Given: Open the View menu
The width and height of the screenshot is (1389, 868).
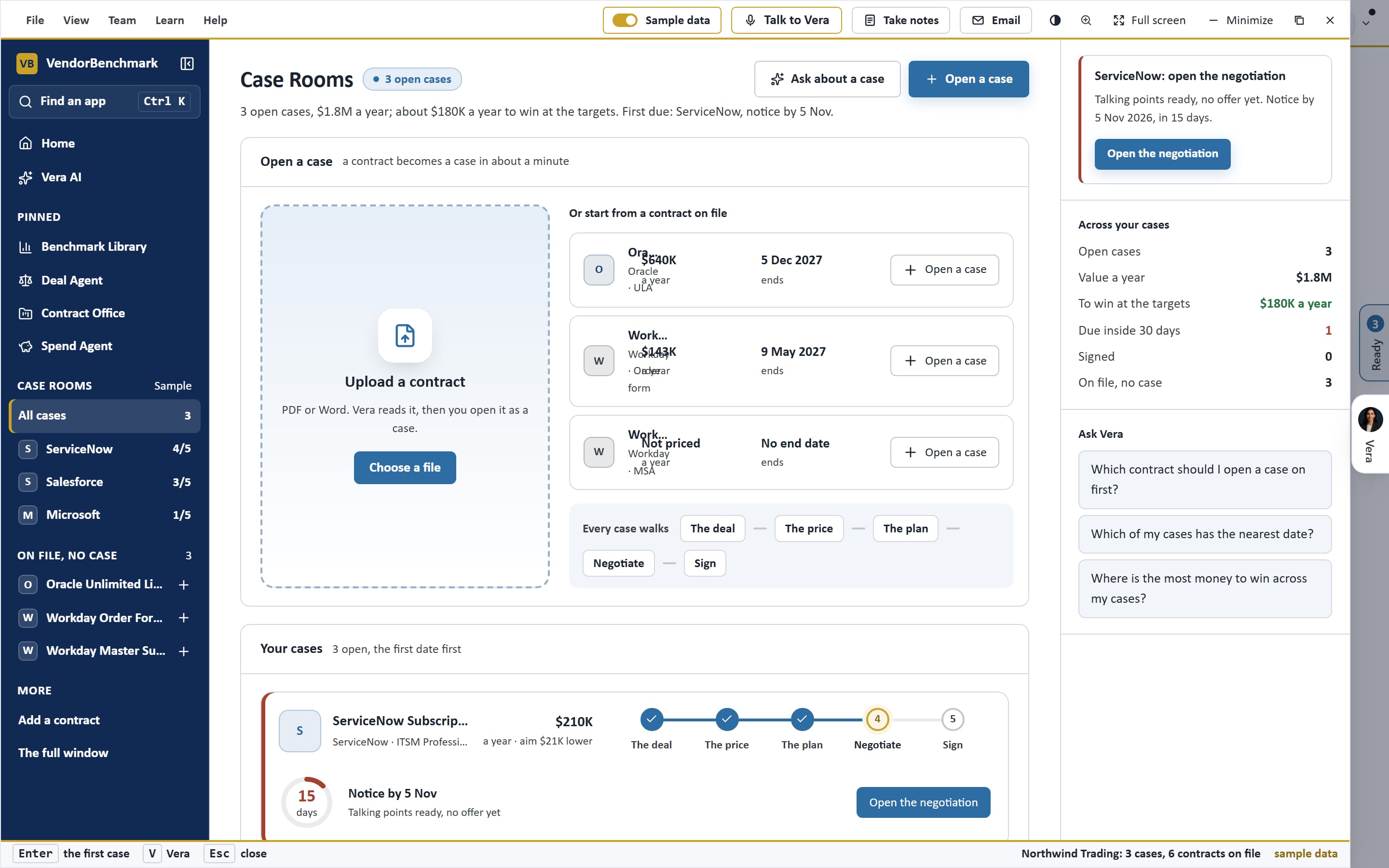Looking at the screenshot, I should [76, 20].
